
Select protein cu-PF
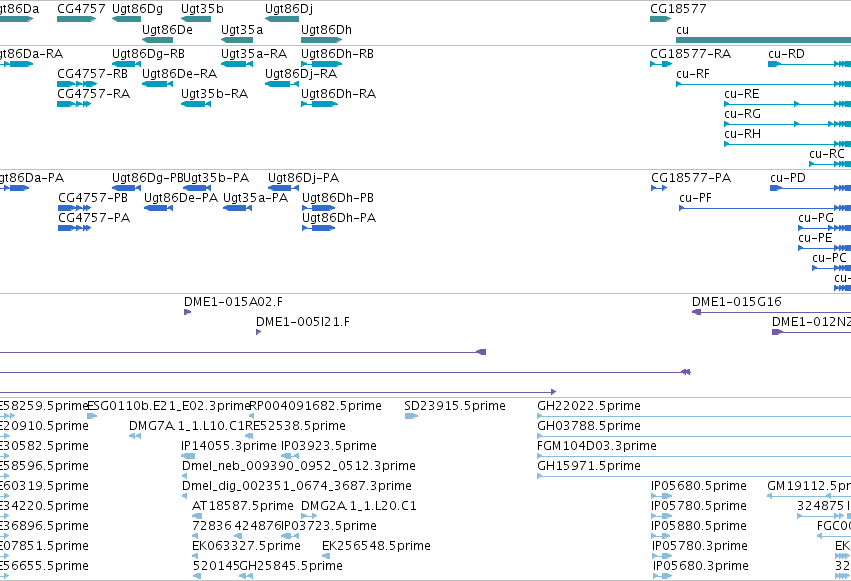(765, 208)
